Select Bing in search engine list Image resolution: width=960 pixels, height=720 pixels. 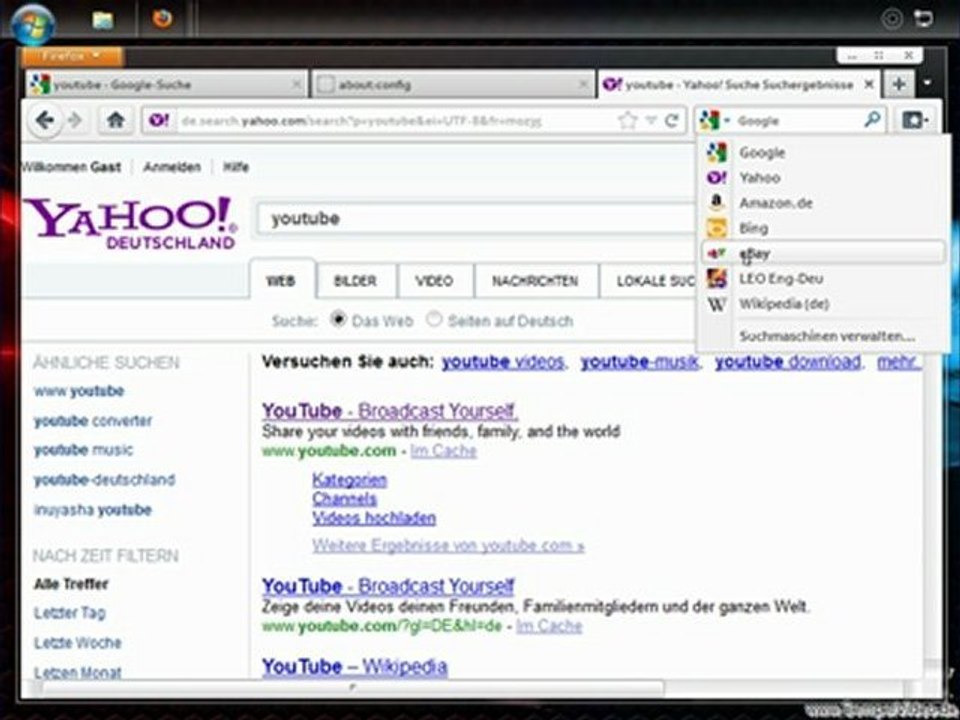822,228
